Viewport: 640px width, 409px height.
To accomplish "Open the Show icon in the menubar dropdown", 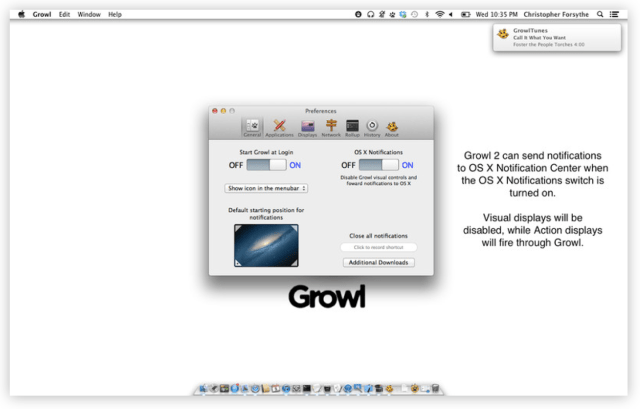I will (x=266, y=188).
